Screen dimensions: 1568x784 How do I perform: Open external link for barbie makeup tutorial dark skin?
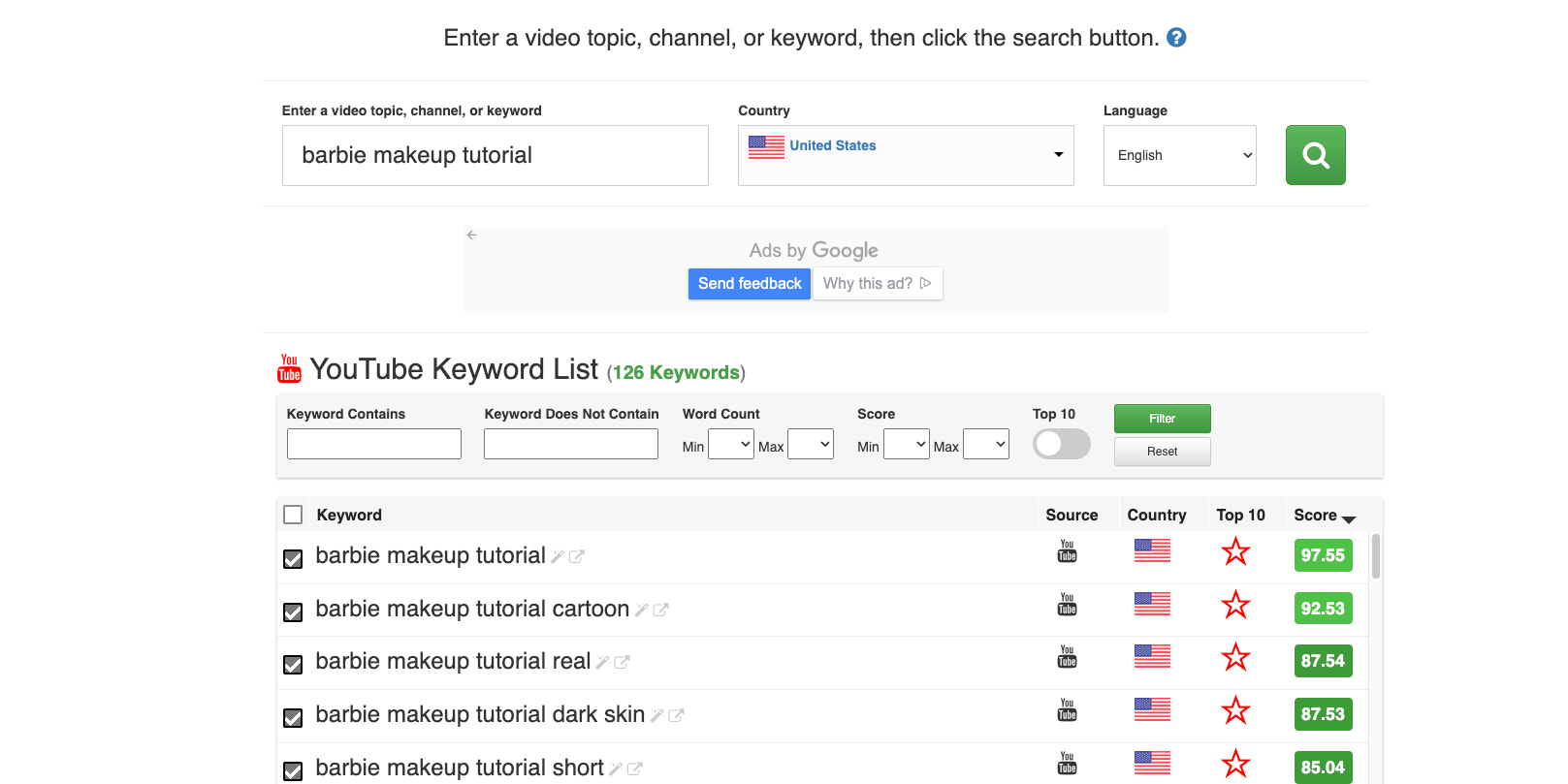click(x=676, y=715)
